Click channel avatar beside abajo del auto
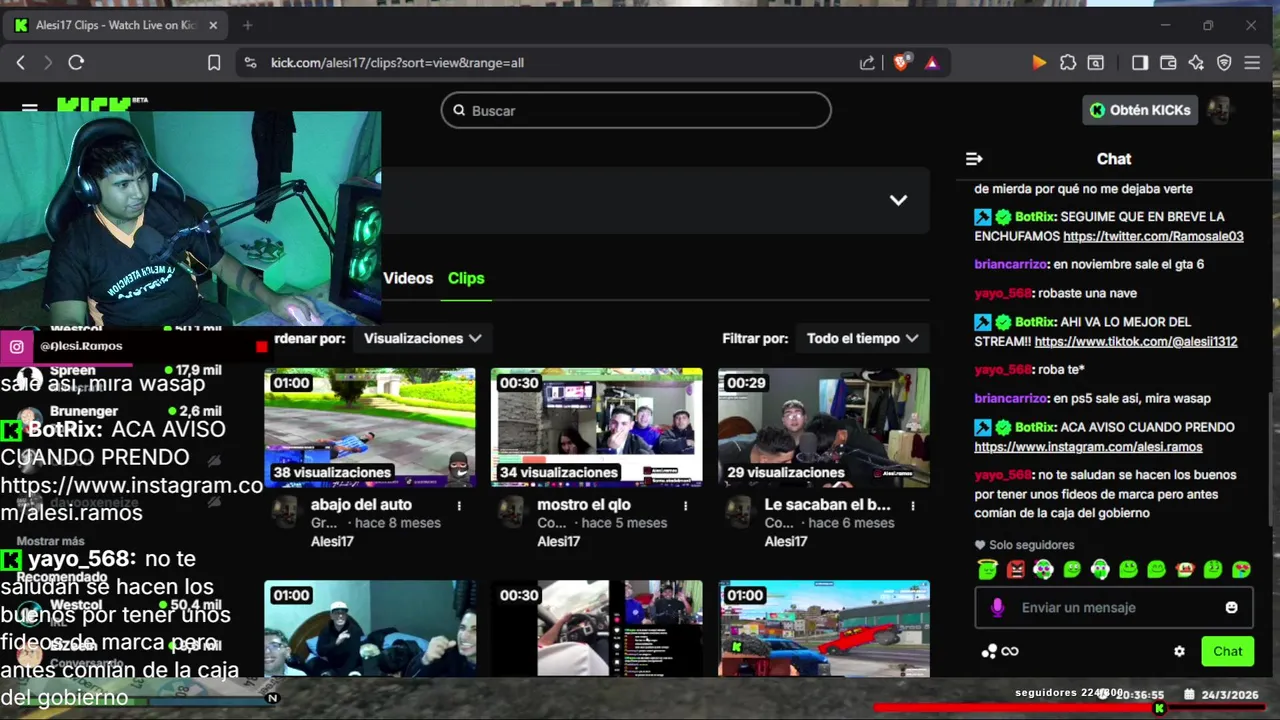This screenshot has height=720, width=1280. tap(284, 511)
